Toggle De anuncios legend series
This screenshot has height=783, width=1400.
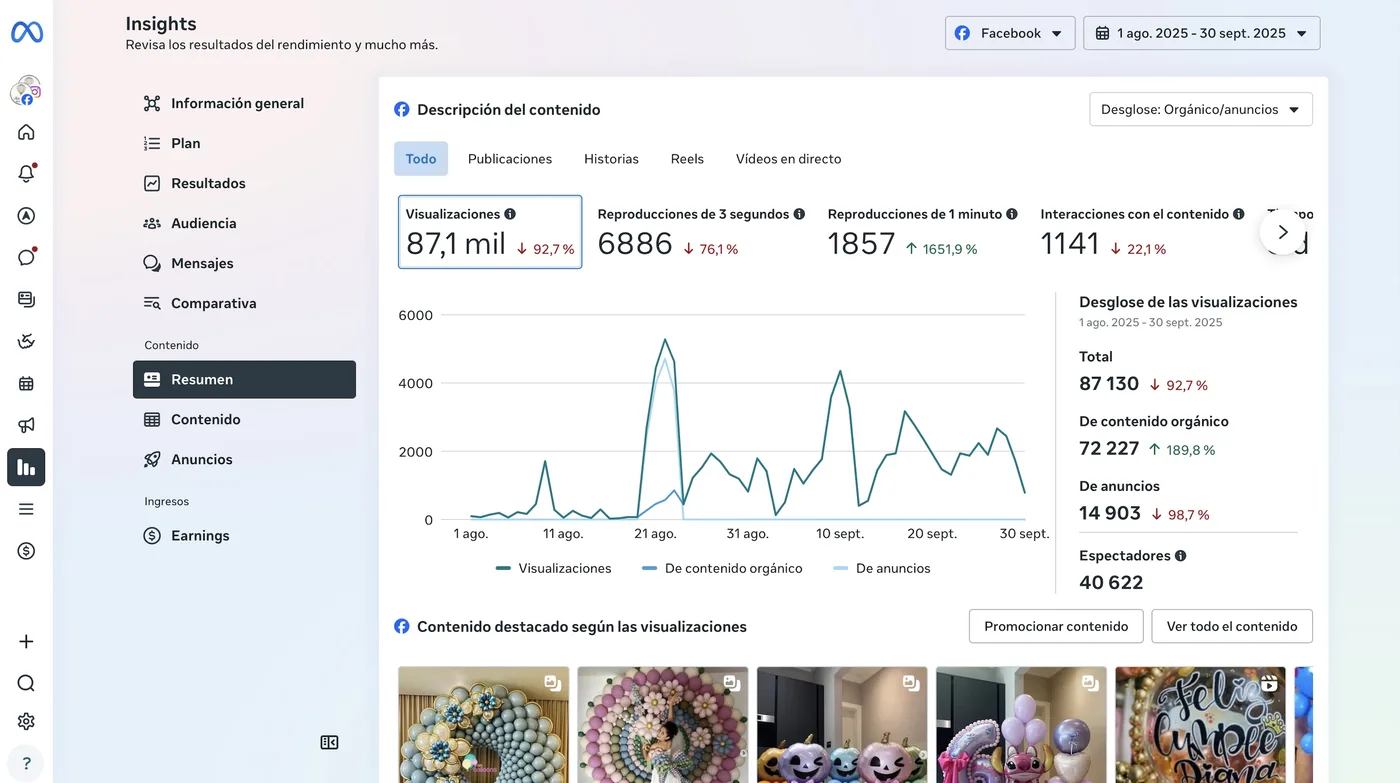click(881, 568)
